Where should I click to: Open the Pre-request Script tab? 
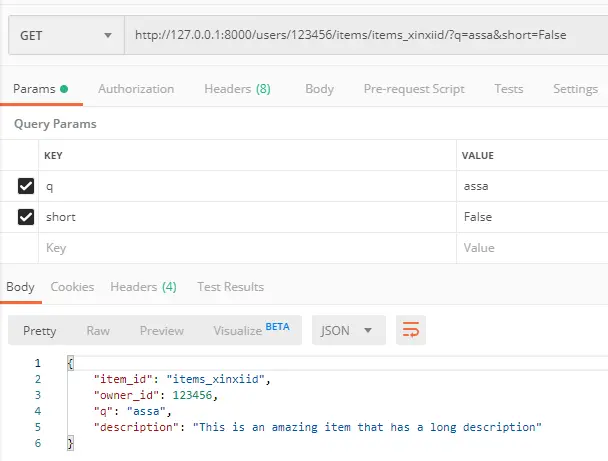point(414,89)
